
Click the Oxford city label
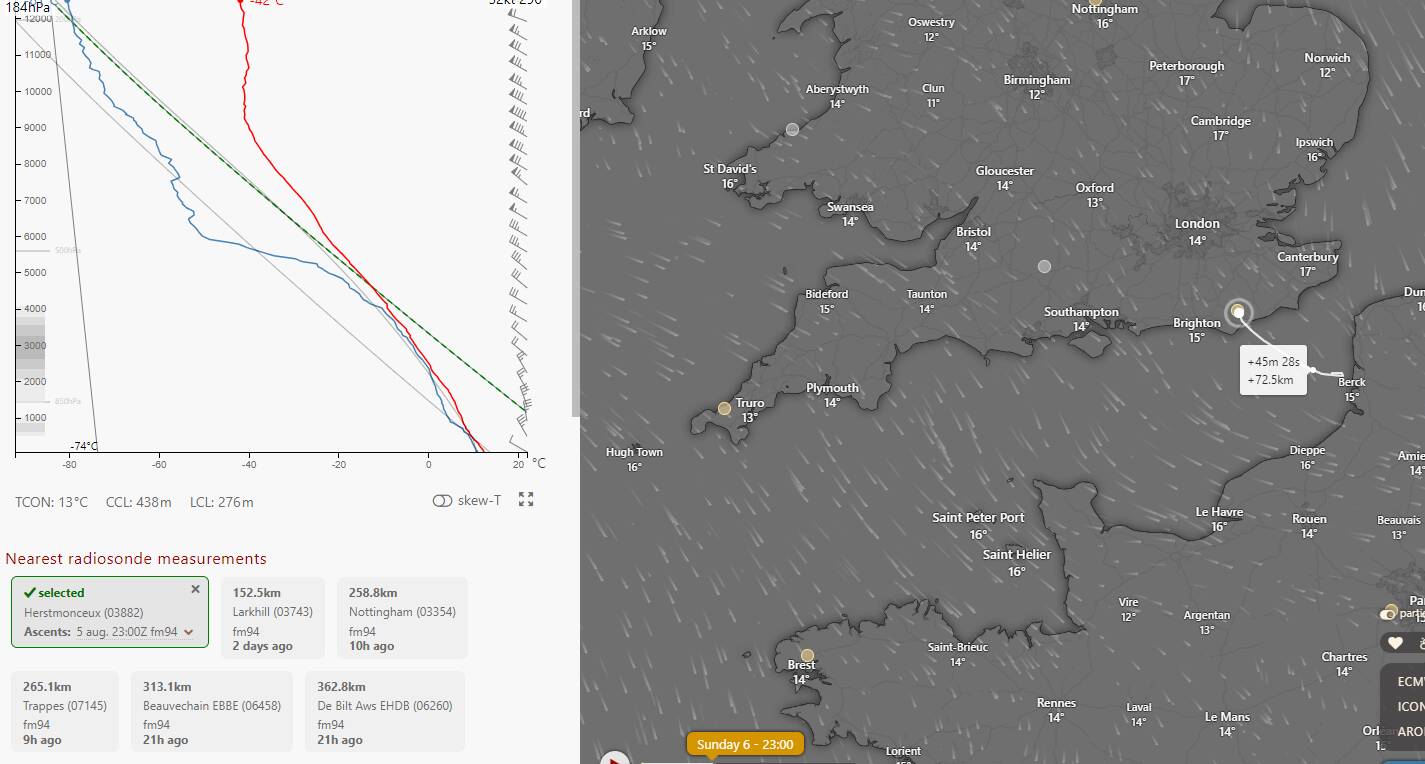[x=1094, y=187]
